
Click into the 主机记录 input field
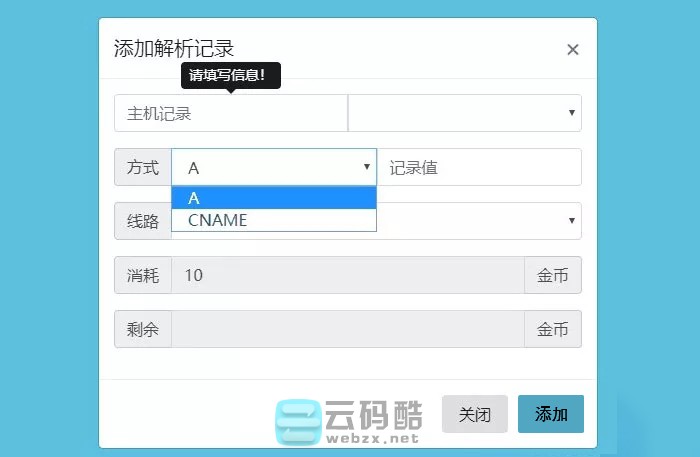click(x=230, y=113)
